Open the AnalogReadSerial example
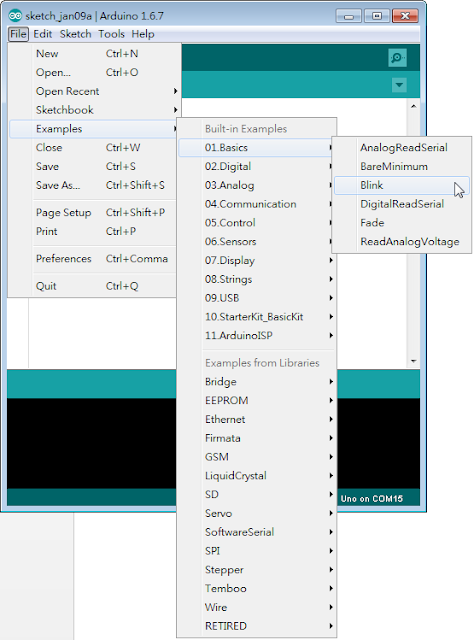This screenshot has height=640, width=474. point(401,148)
